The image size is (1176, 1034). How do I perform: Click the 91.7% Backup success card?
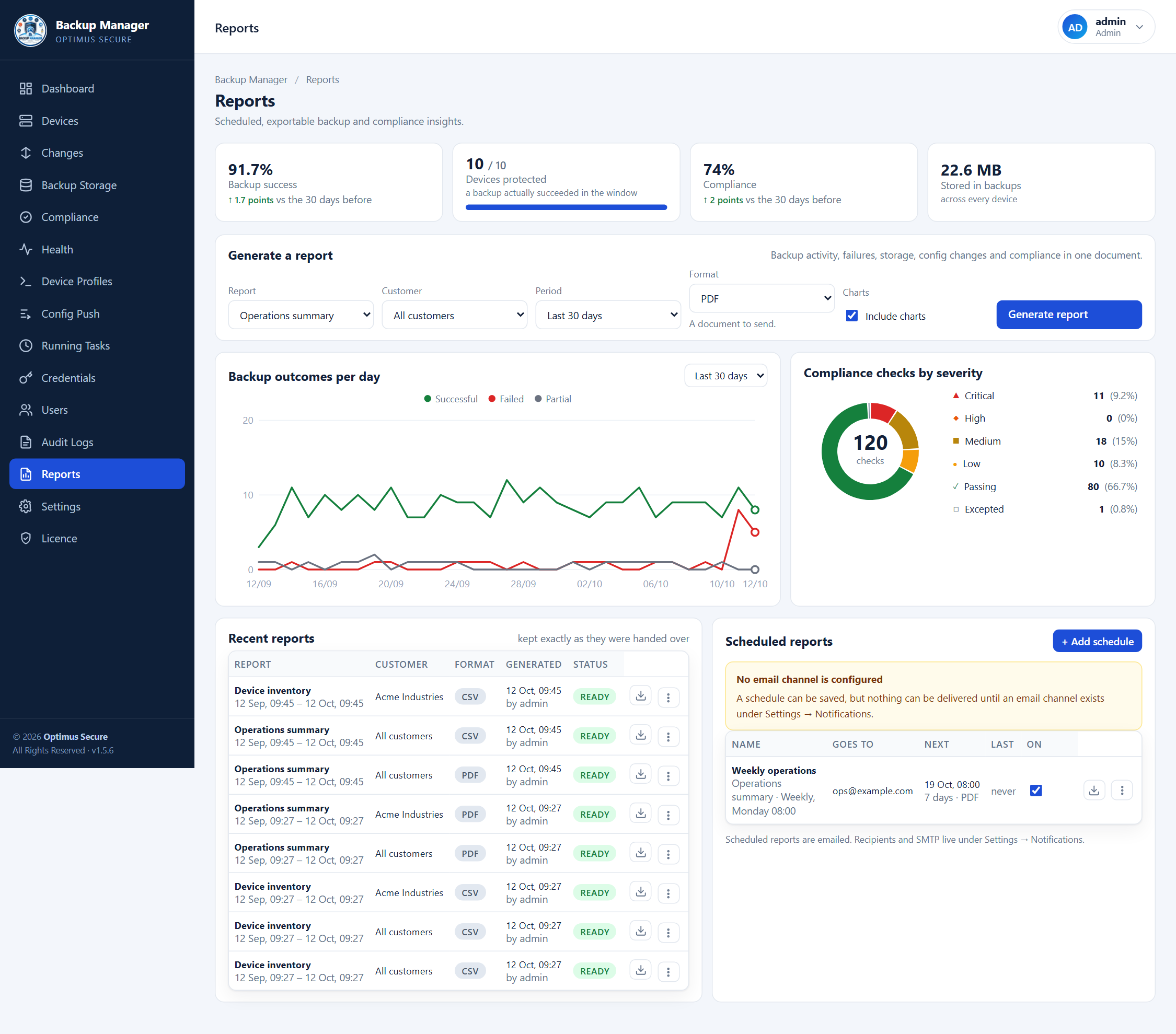(329, 182)
